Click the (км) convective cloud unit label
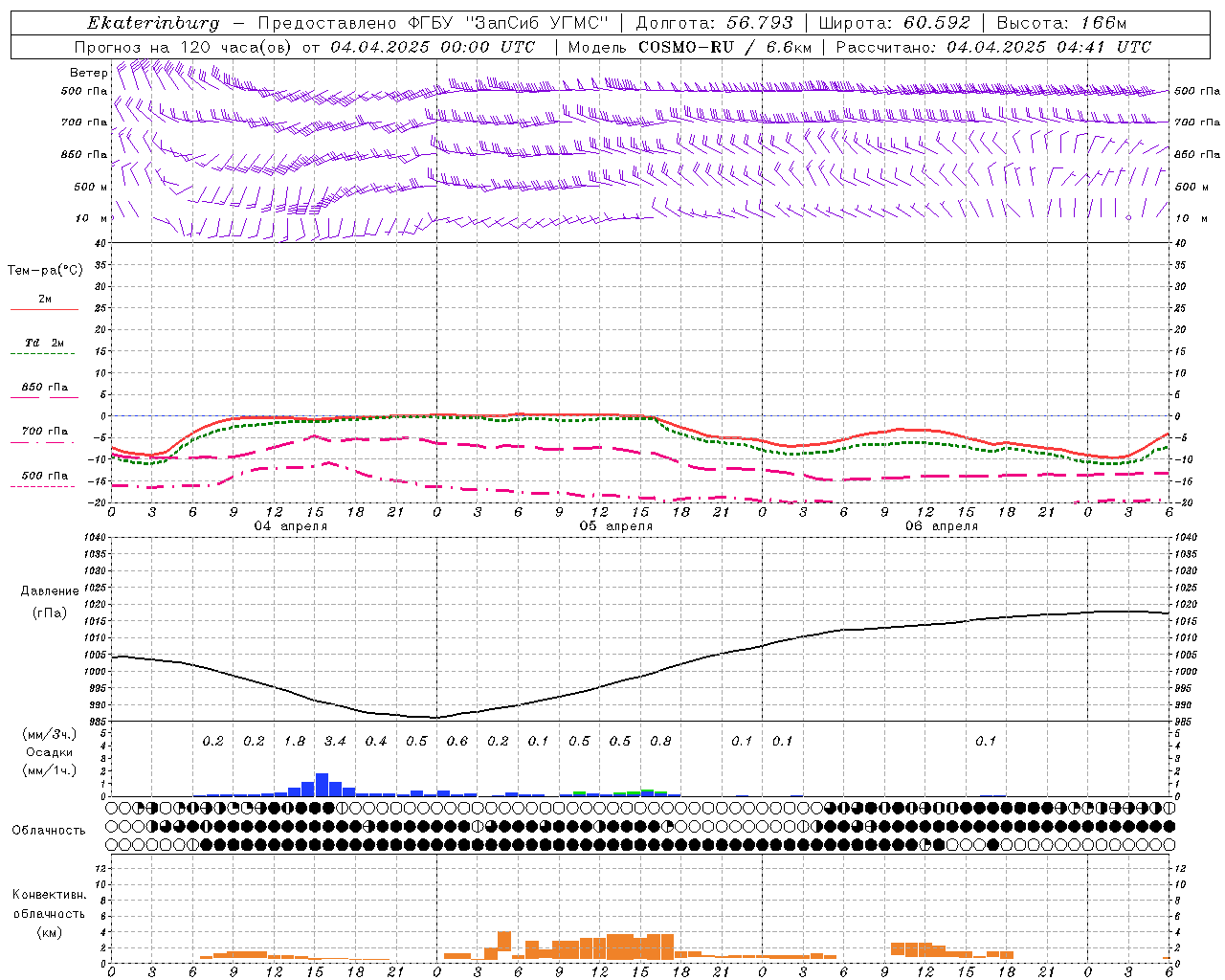The width and height of the screenshot is (1225, 980). tap(49, 932)
